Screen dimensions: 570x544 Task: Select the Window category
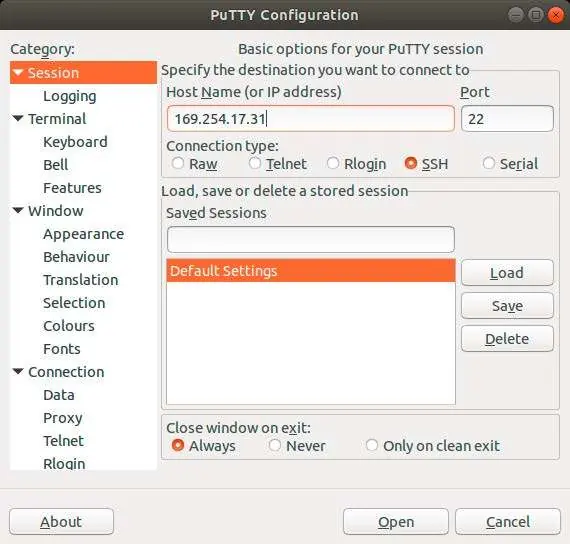[x=56, y=211]
